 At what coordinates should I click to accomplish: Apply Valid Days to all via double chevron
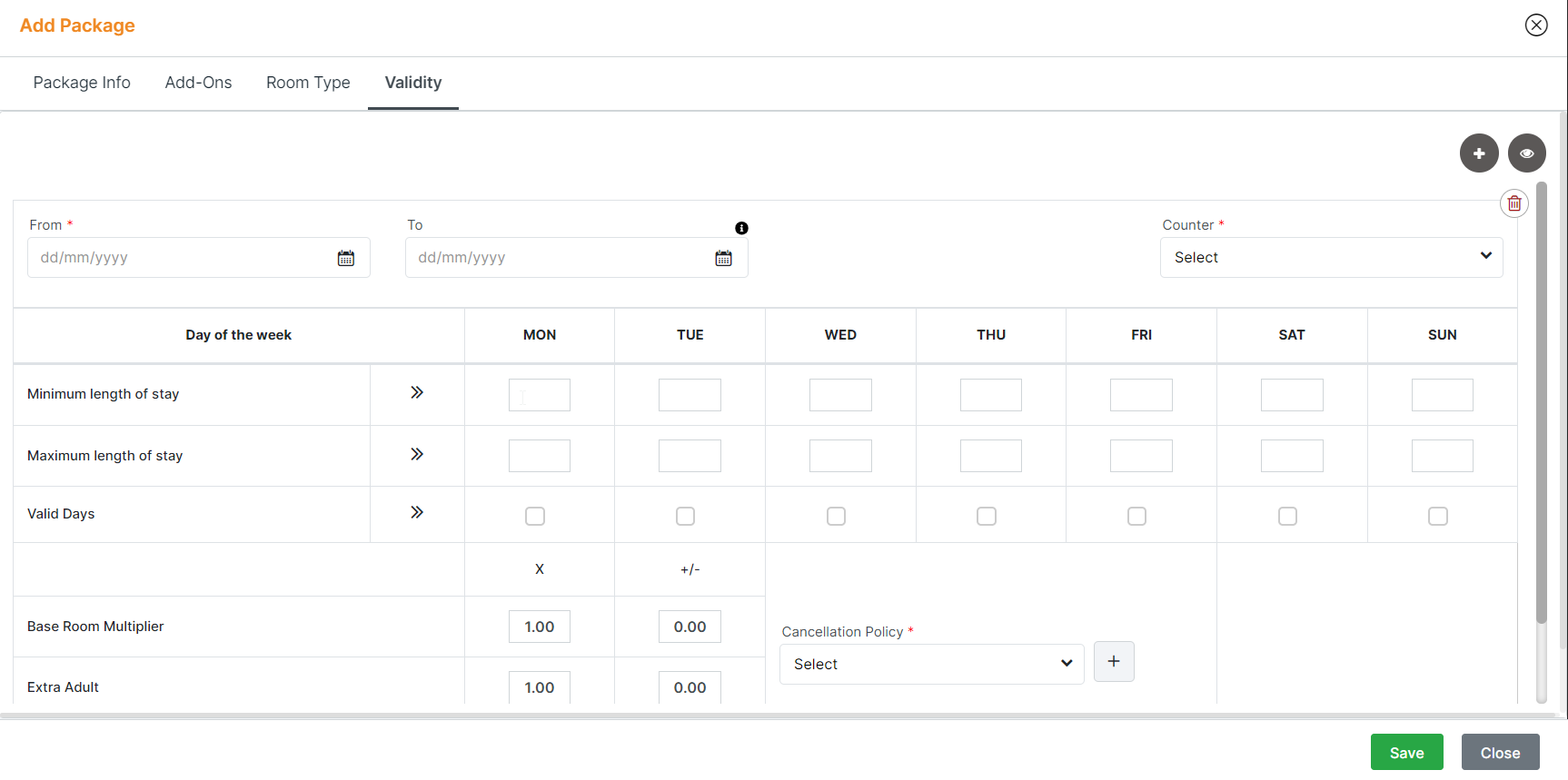417,512
